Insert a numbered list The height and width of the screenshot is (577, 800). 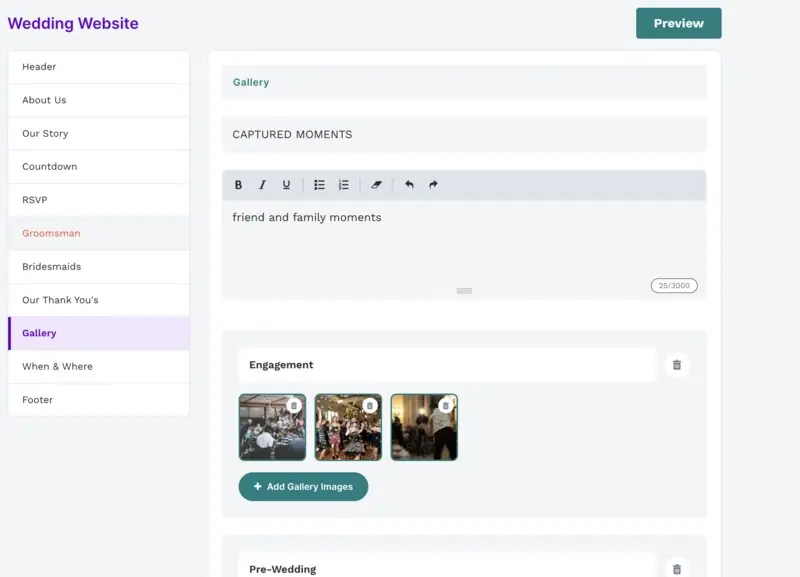(344, 185)
